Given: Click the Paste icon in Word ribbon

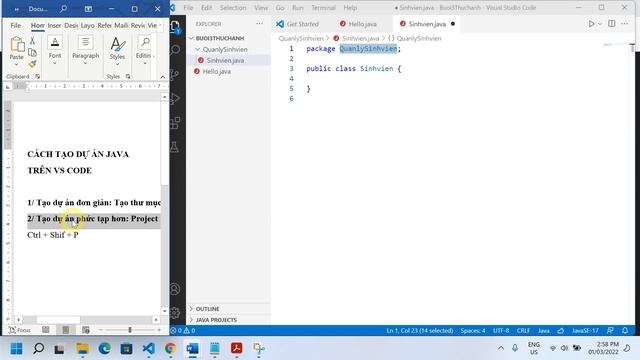Looking at the screenshot, I should pyautogui.click(x=17, y=44).
